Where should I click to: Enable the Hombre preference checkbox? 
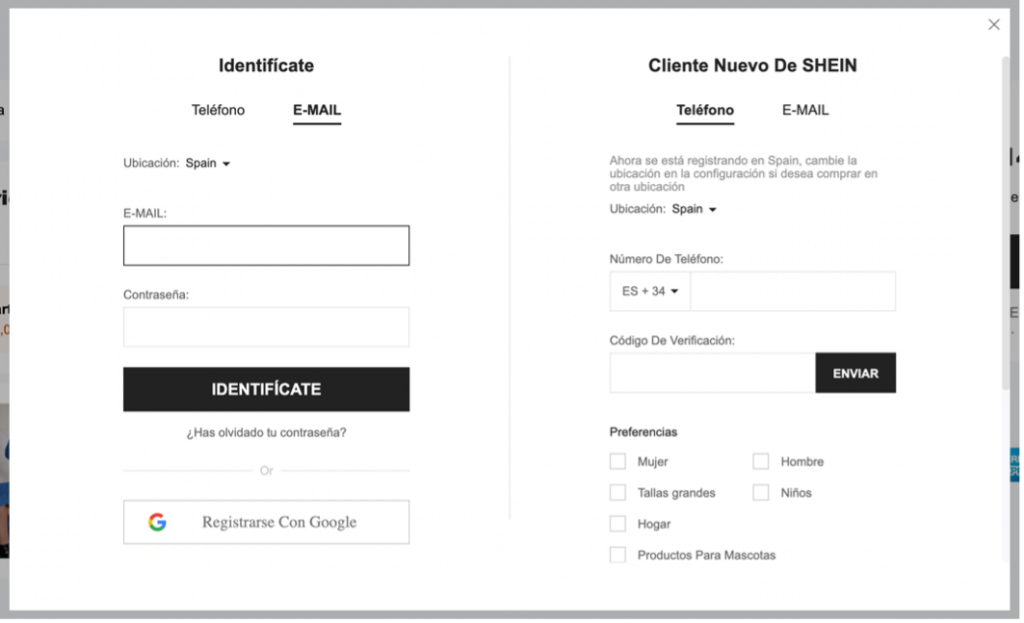[761, 462]
